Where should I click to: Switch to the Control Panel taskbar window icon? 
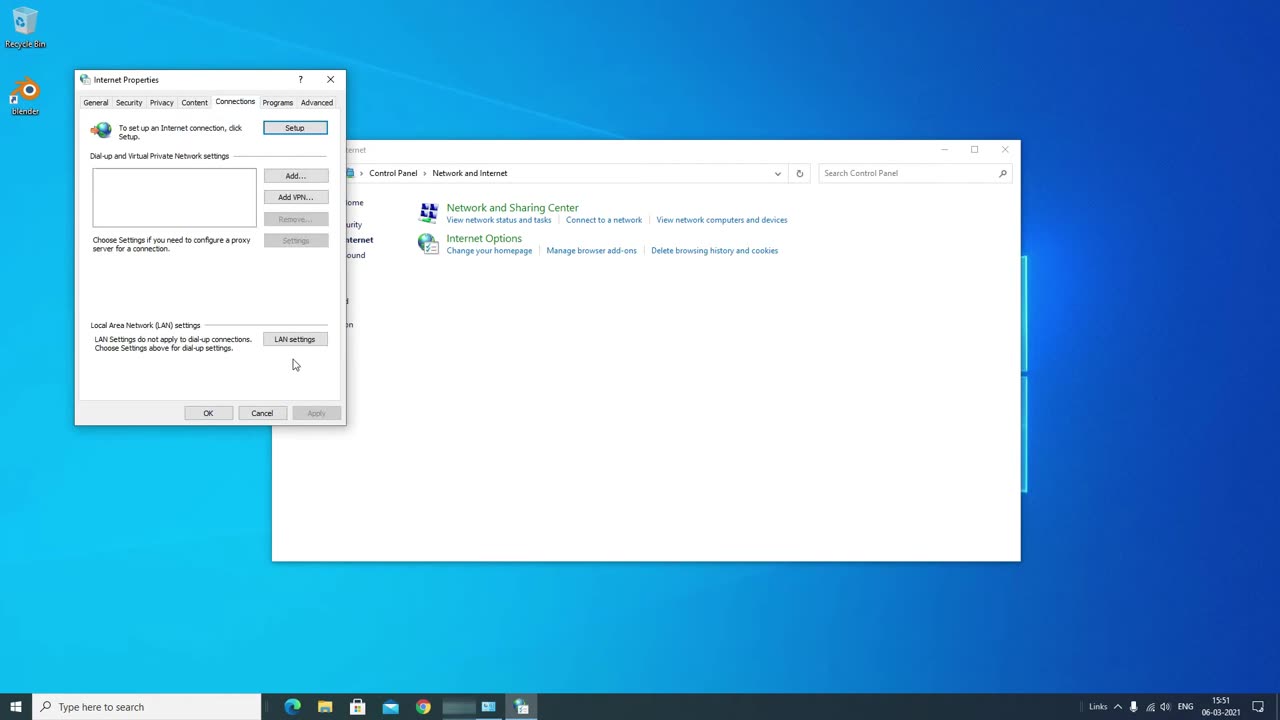pos(489,707)
